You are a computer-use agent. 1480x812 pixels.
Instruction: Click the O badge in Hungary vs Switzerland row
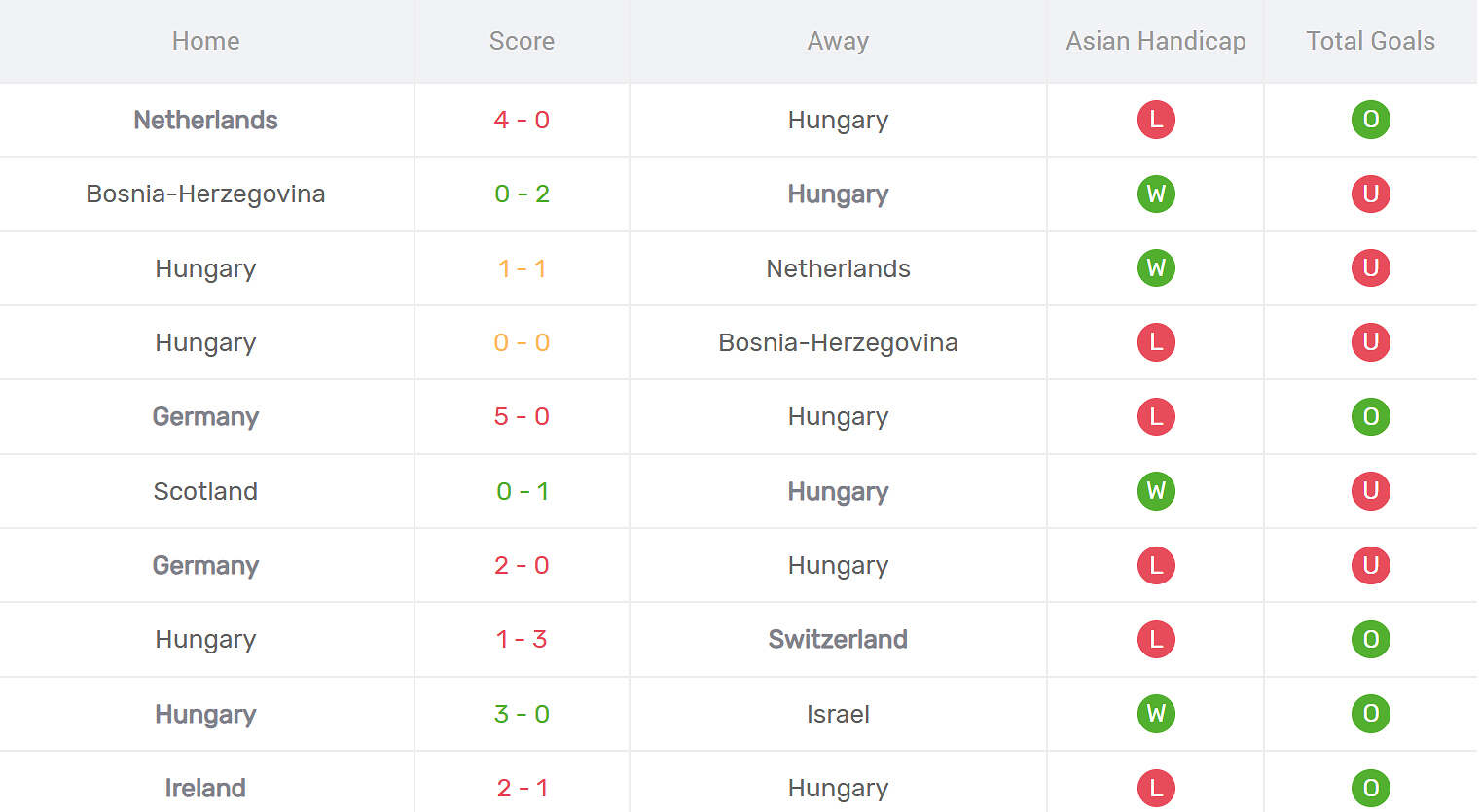pos(1370,639)
